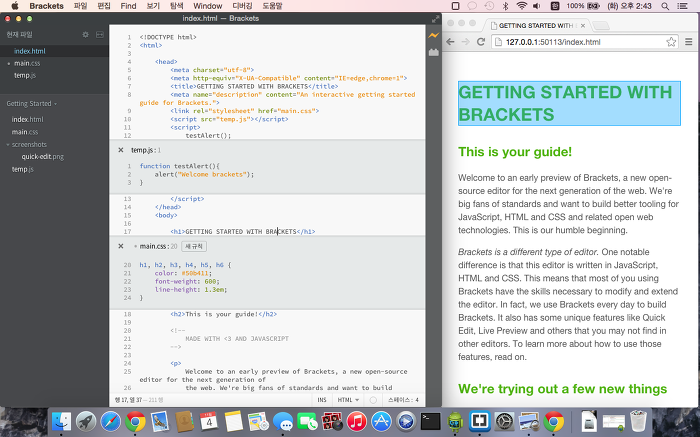This screenshot has width=700, height=437.
Task: Toggle fullscreen arrows in Brackets title bar
Action: tap(435, 19)
